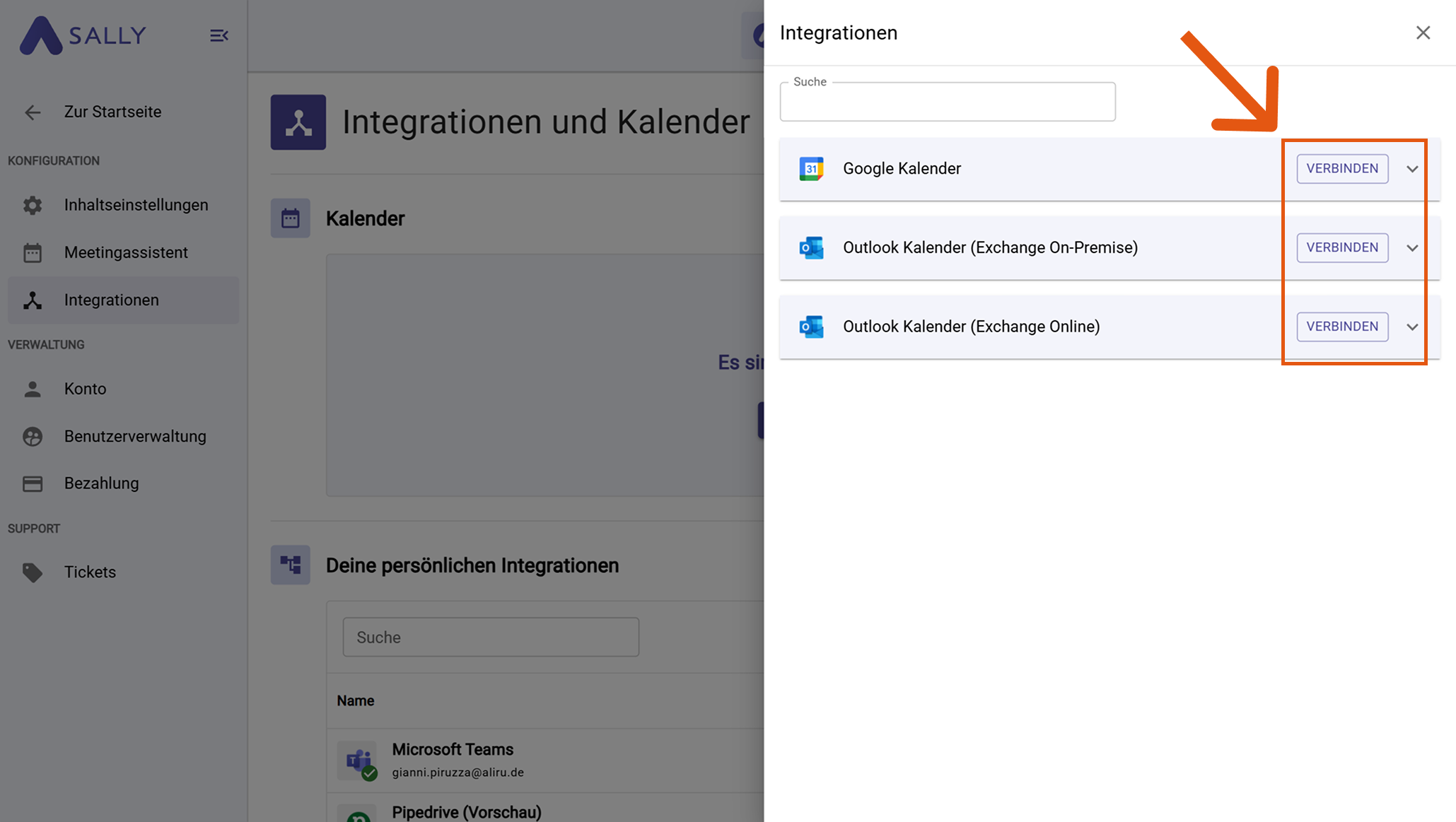The height and width of the screenshot is (822, 1456).
Task: Click the tag icon for Tickets
Action: (33, 572)
